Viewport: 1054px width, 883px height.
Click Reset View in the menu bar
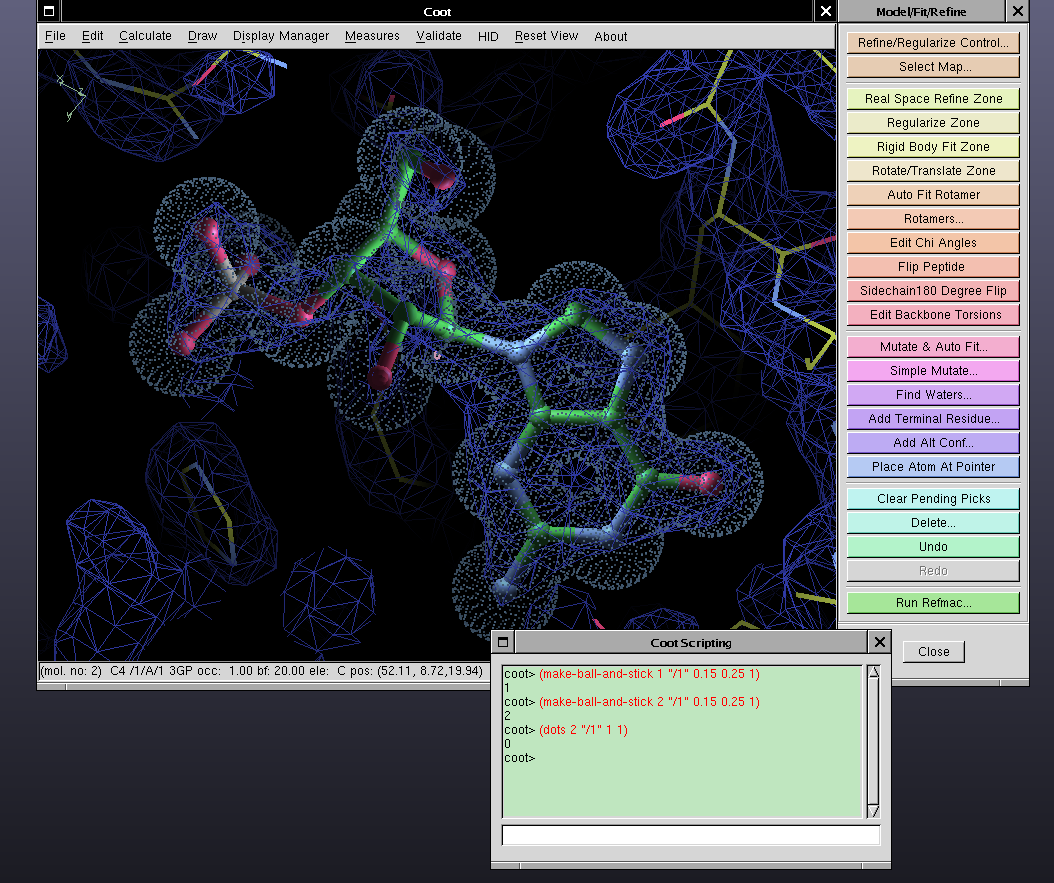pos(546,36)
